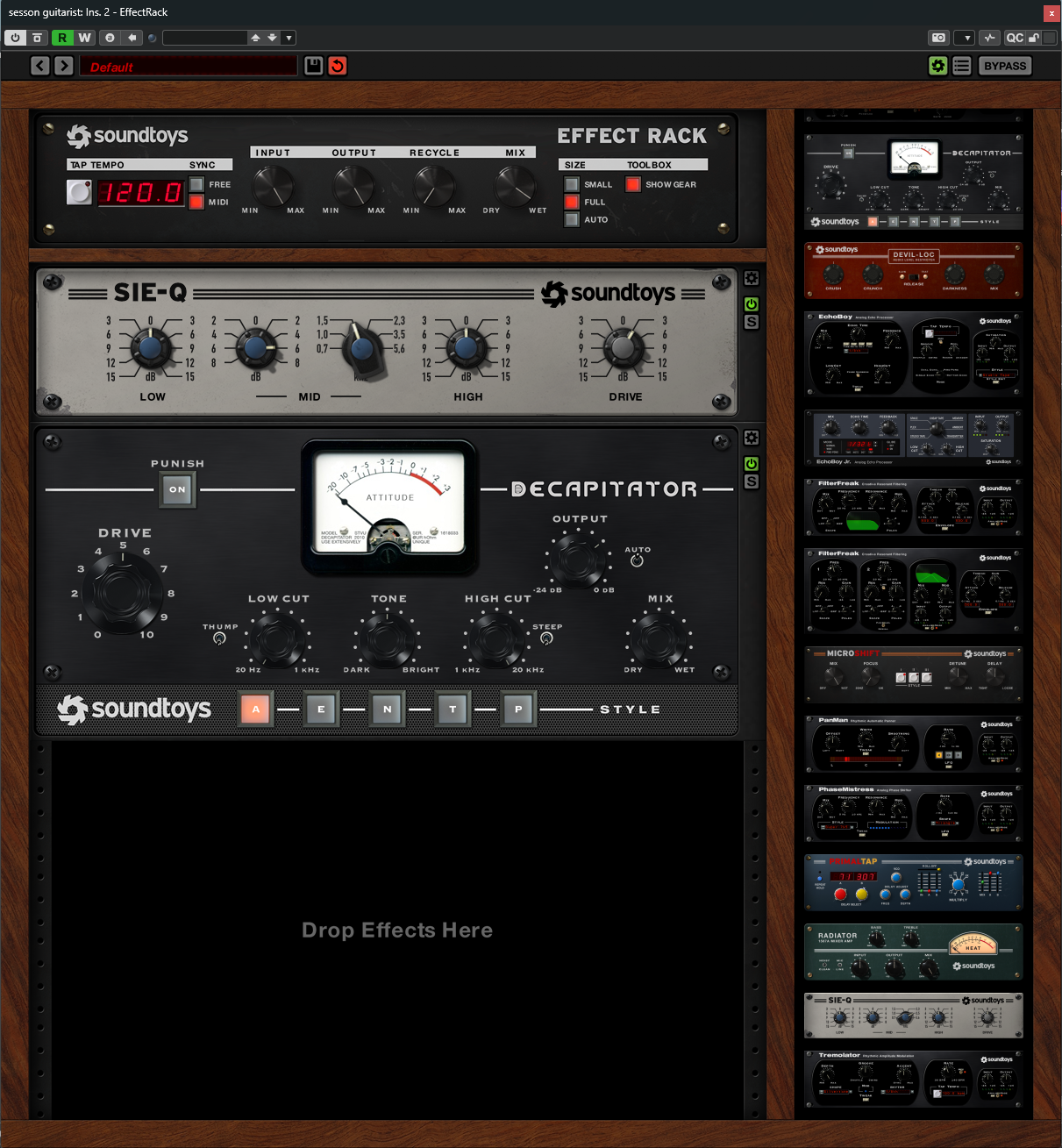Toggle the quick controls lock icon
The image size is (1062, 1148).
(x=1034, y=38)
